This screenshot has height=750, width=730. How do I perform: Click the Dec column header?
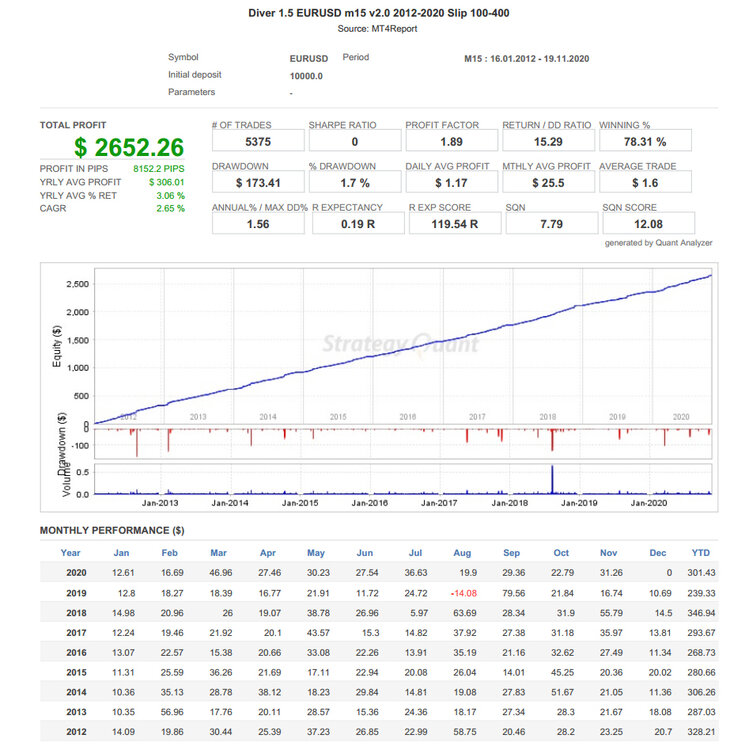point(658,553)
